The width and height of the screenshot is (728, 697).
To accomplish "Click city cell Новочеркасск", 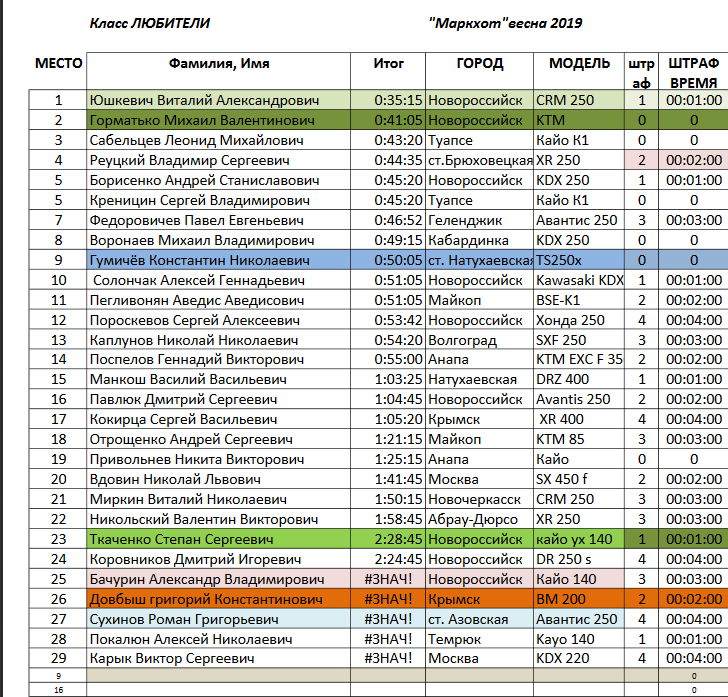I will tap(480, 499).
